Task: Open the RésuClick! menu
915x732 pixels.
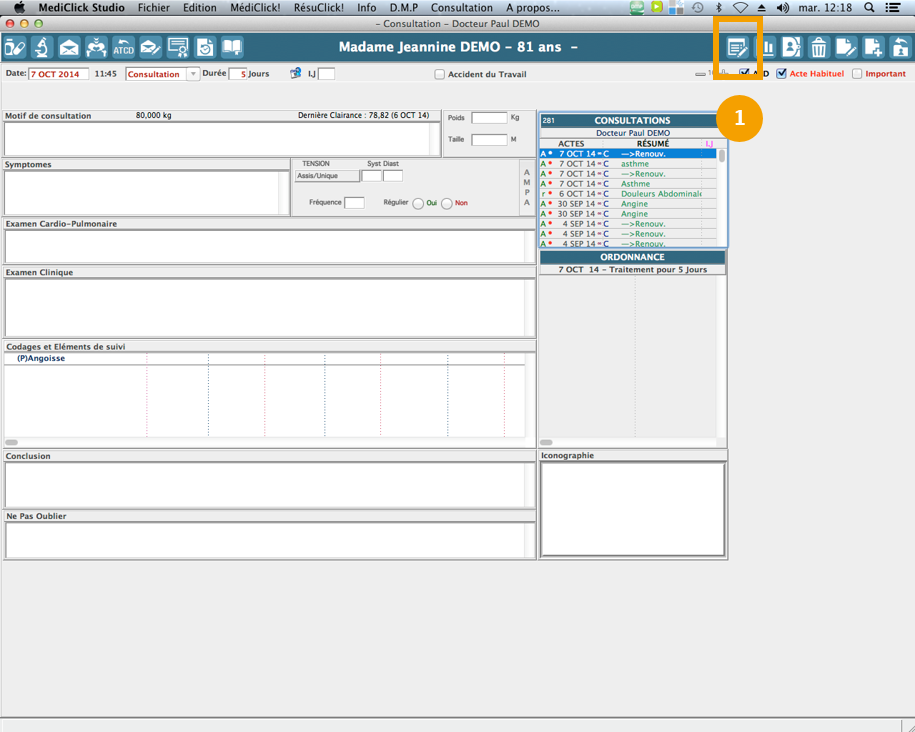Action: [318, 7]
